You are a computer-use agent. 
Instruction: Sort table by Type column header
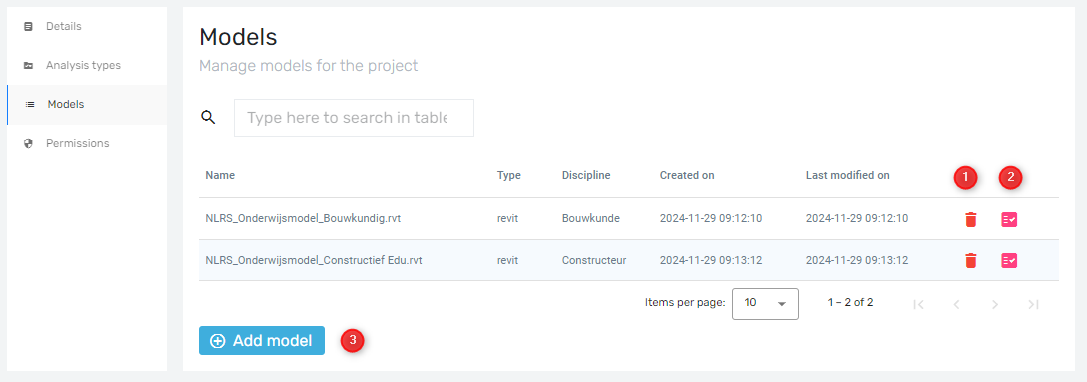click(509, 175)
